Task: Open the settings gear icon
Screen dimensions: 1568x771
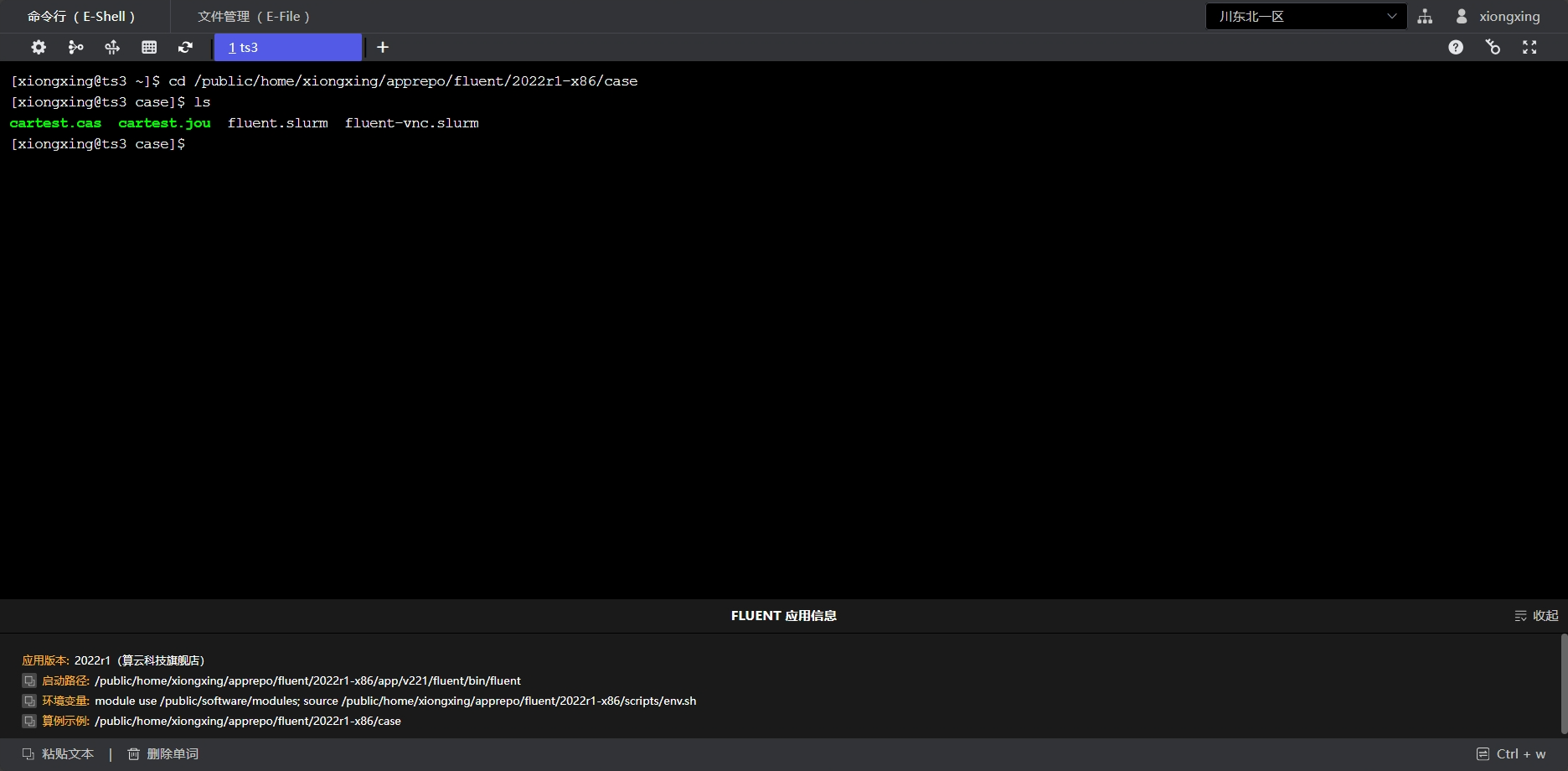Action: [39, 48]
